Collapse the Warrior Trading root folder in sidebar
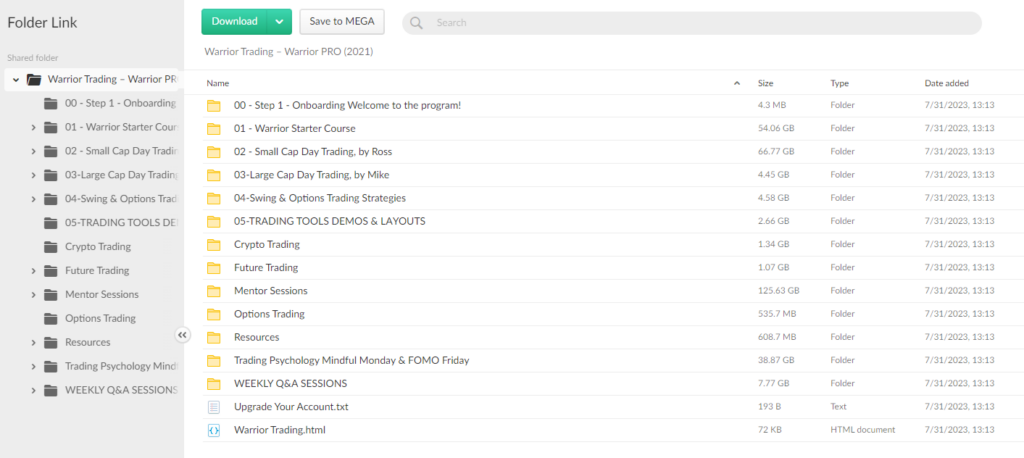1024x458 pixels. [x=16, y=79]
